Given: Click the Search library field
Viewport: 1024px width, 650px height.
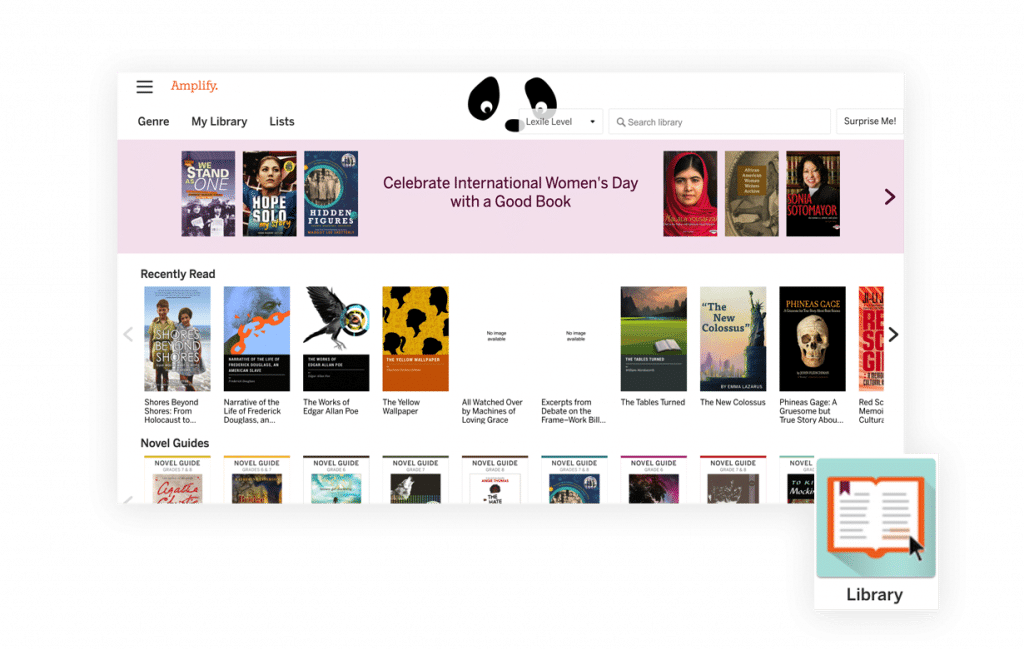Looking at the screenshot, I should (x=719, y=122).
